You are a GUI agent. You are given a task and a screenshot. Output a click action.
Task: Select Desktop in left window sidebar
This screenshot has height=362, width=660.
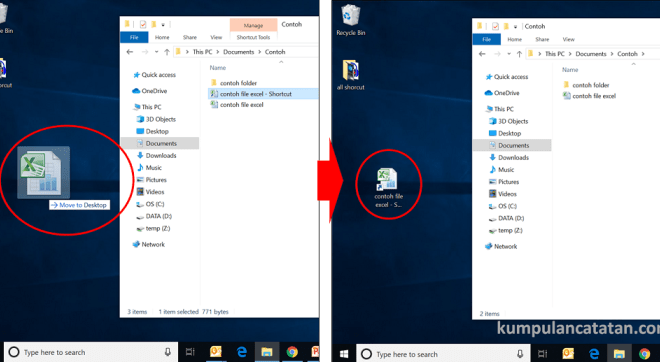click(152, 131)
